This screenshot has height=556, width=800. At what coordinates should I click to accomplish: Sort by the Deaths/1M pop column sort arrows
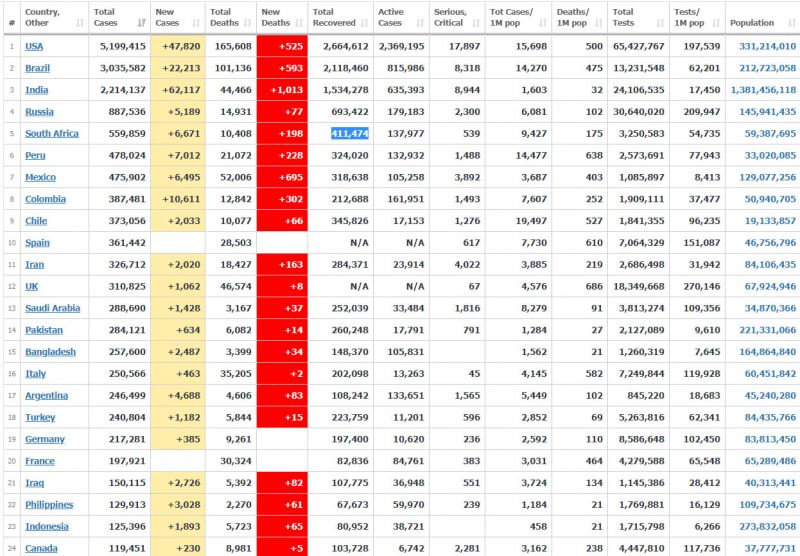[598, 23]
